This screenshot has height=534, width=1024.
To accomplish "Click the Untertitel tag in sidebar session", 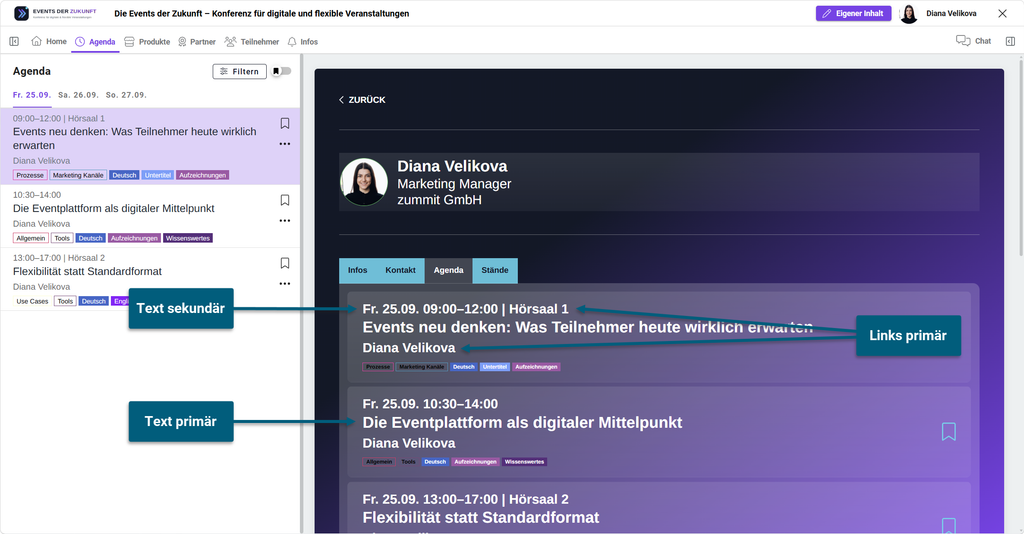I will (x=157, y=175).
